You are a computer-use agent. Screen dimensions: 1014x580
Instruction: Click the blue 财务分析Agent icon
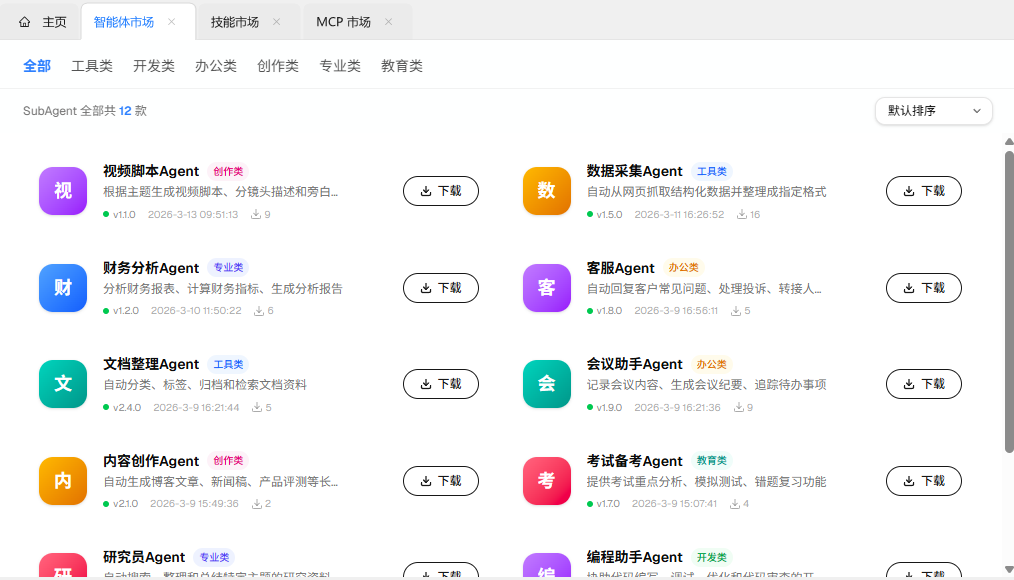pos(63,288)
